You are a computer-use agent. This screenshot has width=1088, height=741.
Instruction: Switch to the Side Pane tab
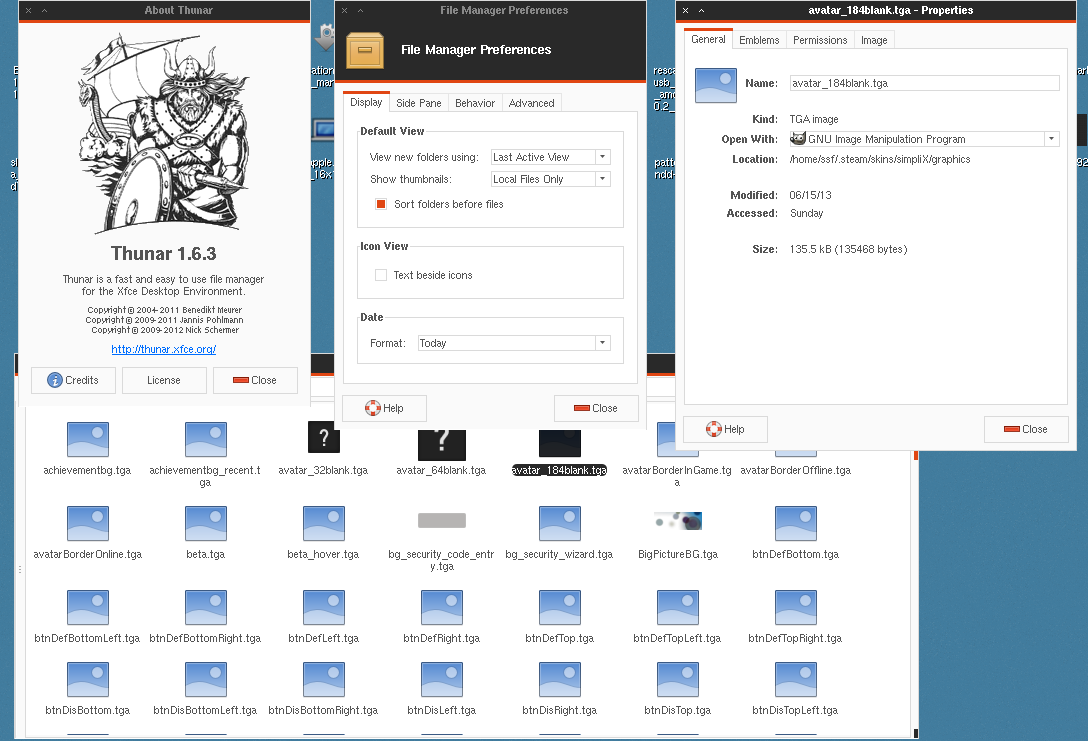point(418,103)
